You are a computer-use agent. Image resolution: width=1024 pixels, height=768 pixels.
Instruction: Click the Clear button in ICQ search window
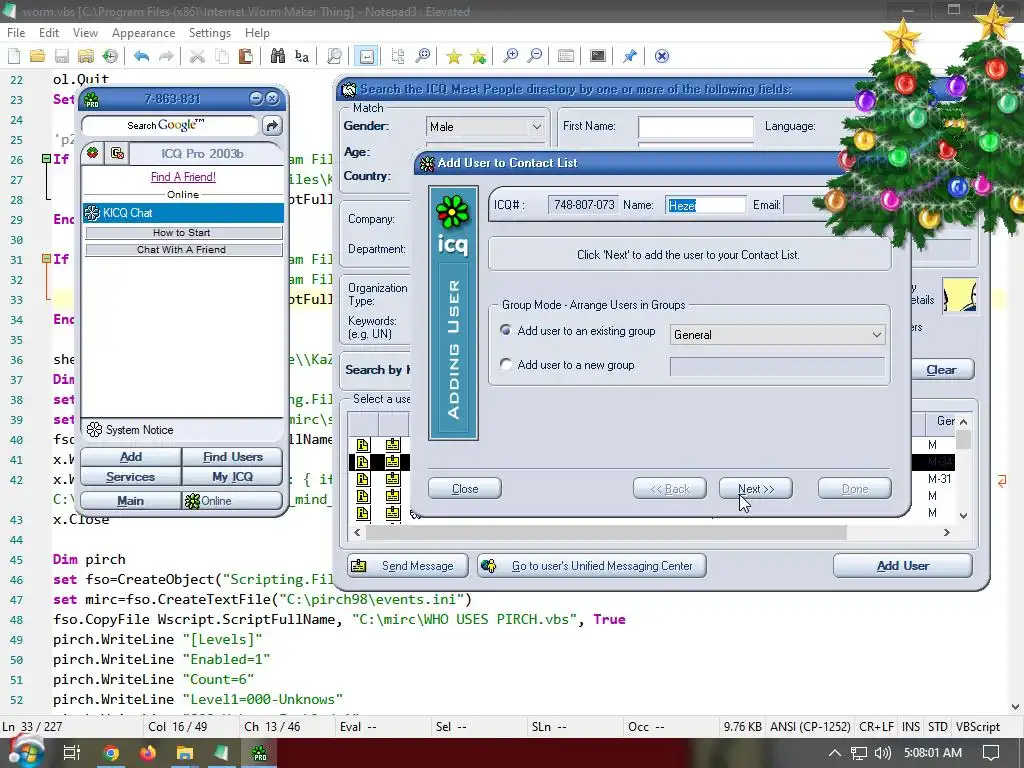tap(940, 370)
